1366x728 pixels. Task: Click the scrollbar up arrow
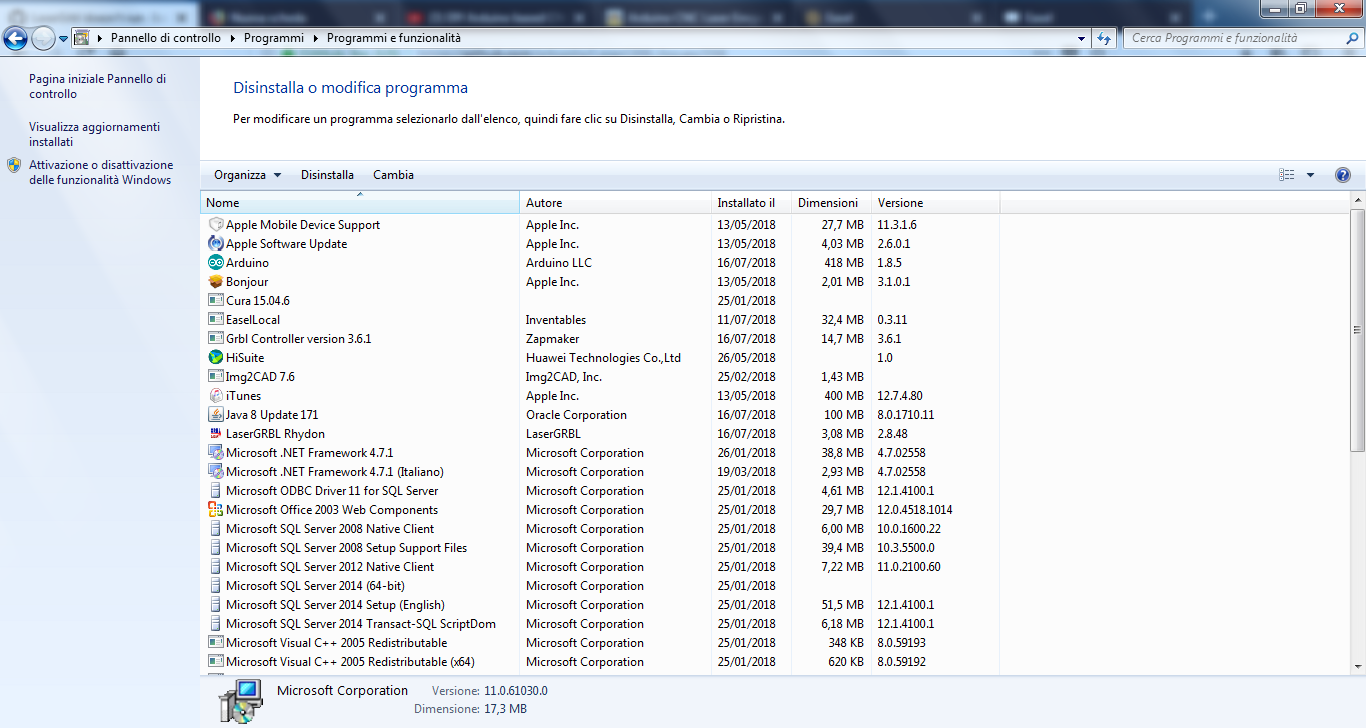coord(1357,201)
